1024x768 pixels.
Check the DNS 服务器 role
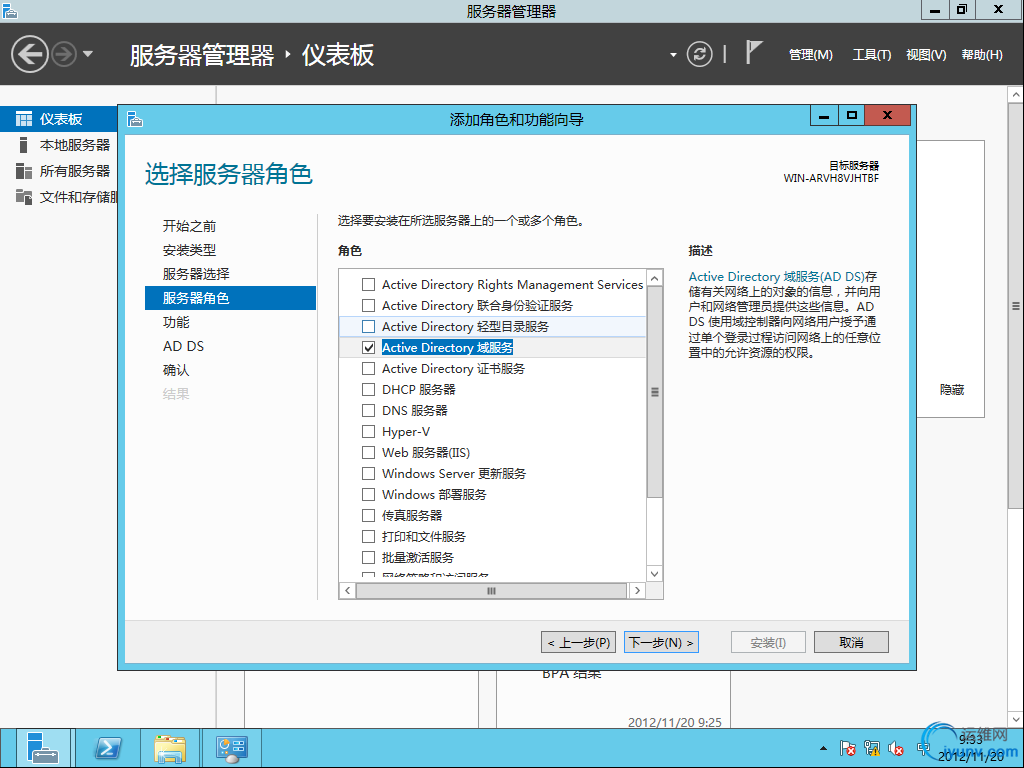tap(368, 411)
